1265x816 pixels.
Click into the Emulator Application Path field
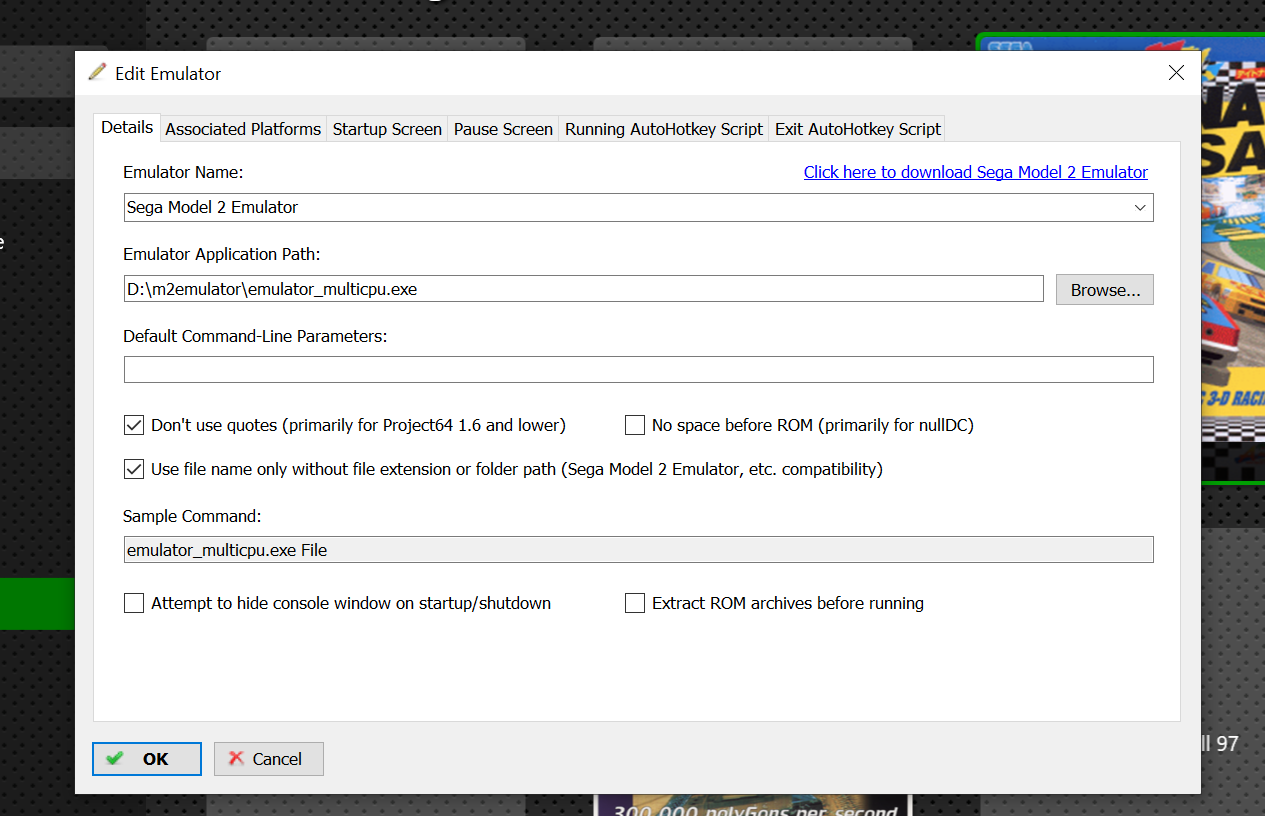pyautogui.click(x=583, y=289)
